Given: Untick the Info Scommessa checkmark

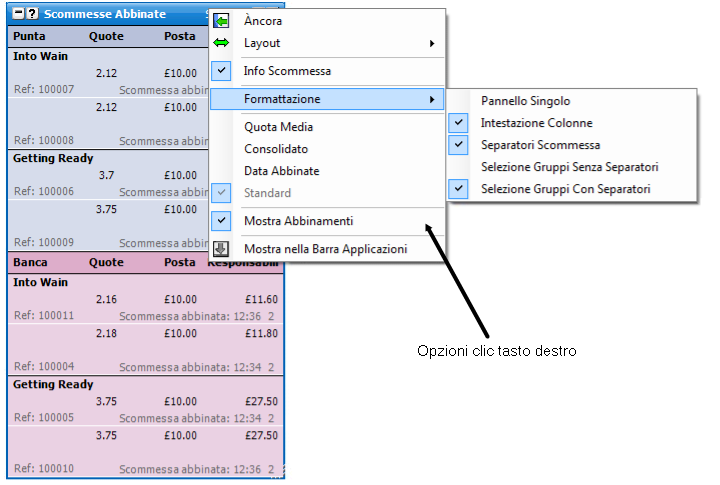Looking at the screenshot, I should click(221, 71).
